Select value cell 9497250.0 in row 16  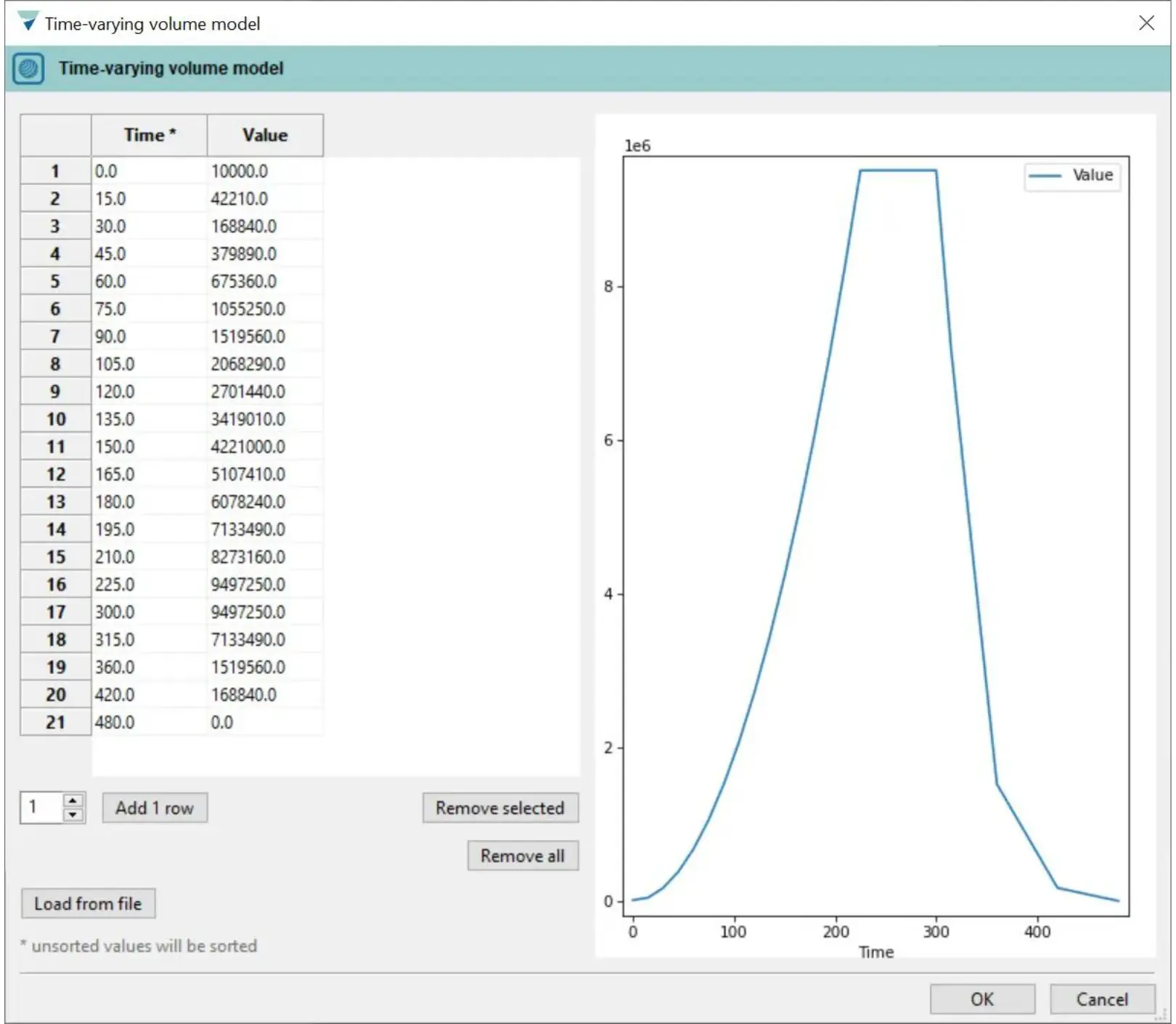(265, 585)
